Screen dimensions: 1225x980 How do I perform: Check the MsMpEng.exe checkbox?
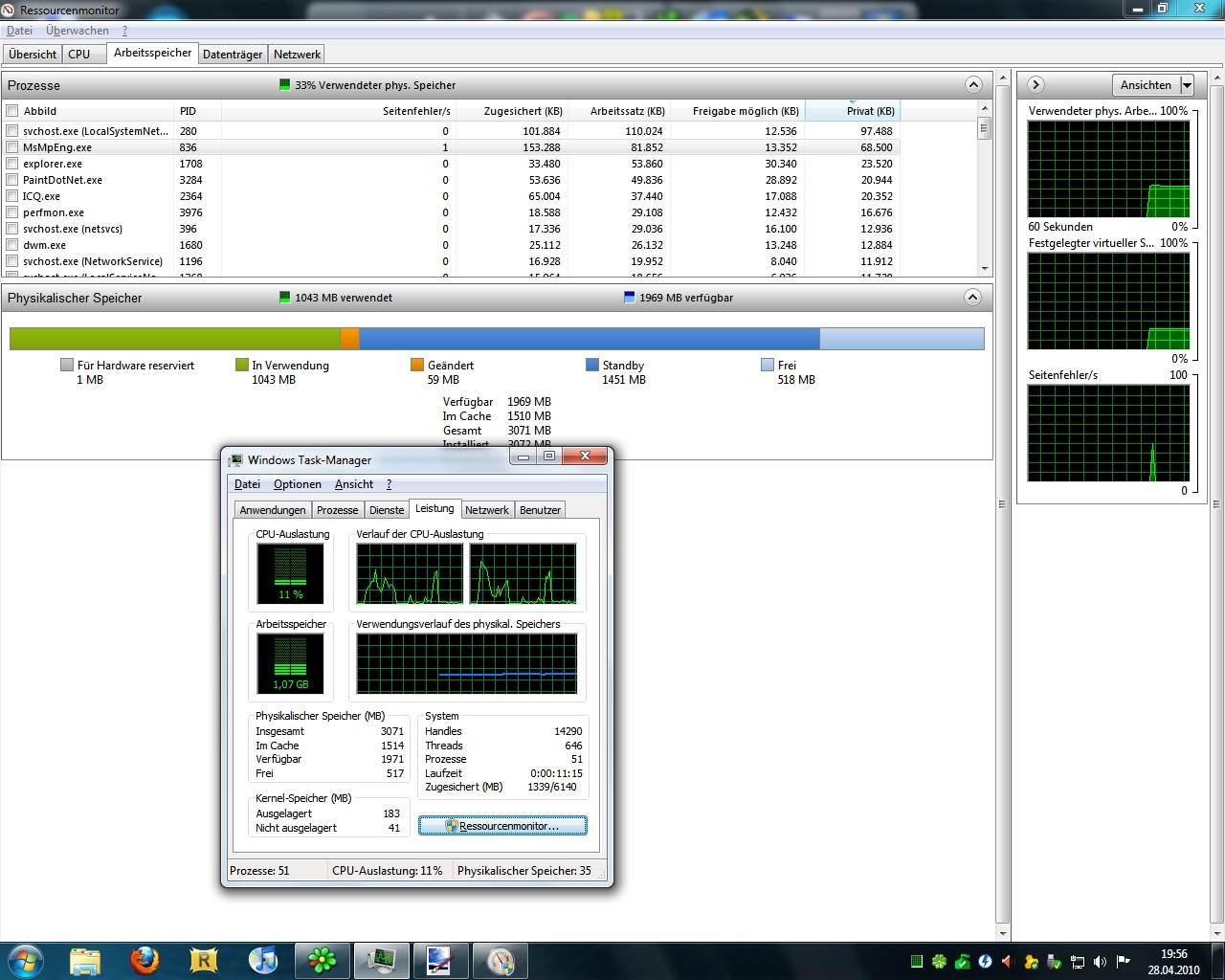point(12,147)
